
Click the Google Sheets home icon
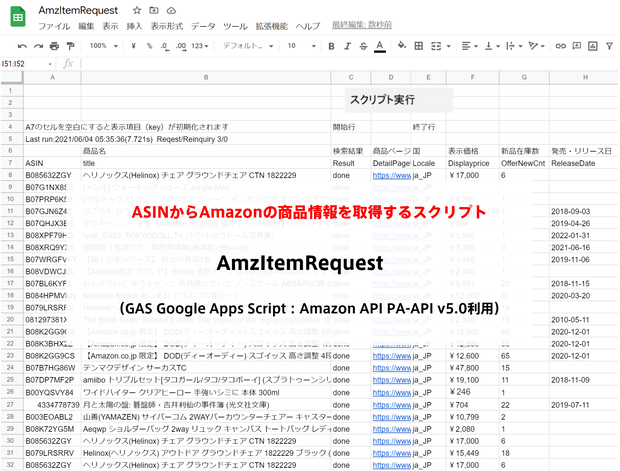pyautogui.click(x=17, y=17)
